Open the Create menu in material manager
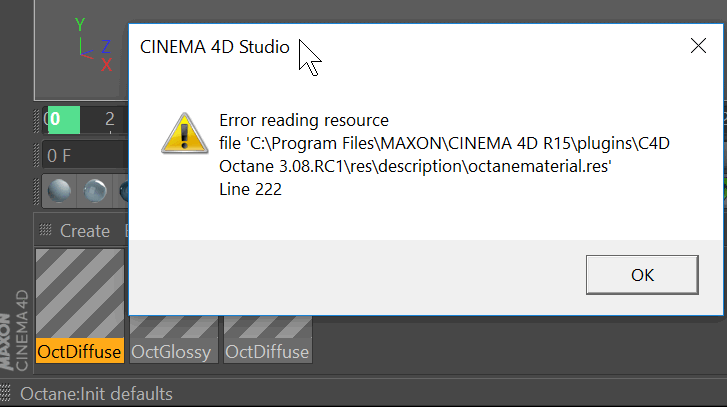Viewport: 727px width, 407px height. (x=84, y=230)
